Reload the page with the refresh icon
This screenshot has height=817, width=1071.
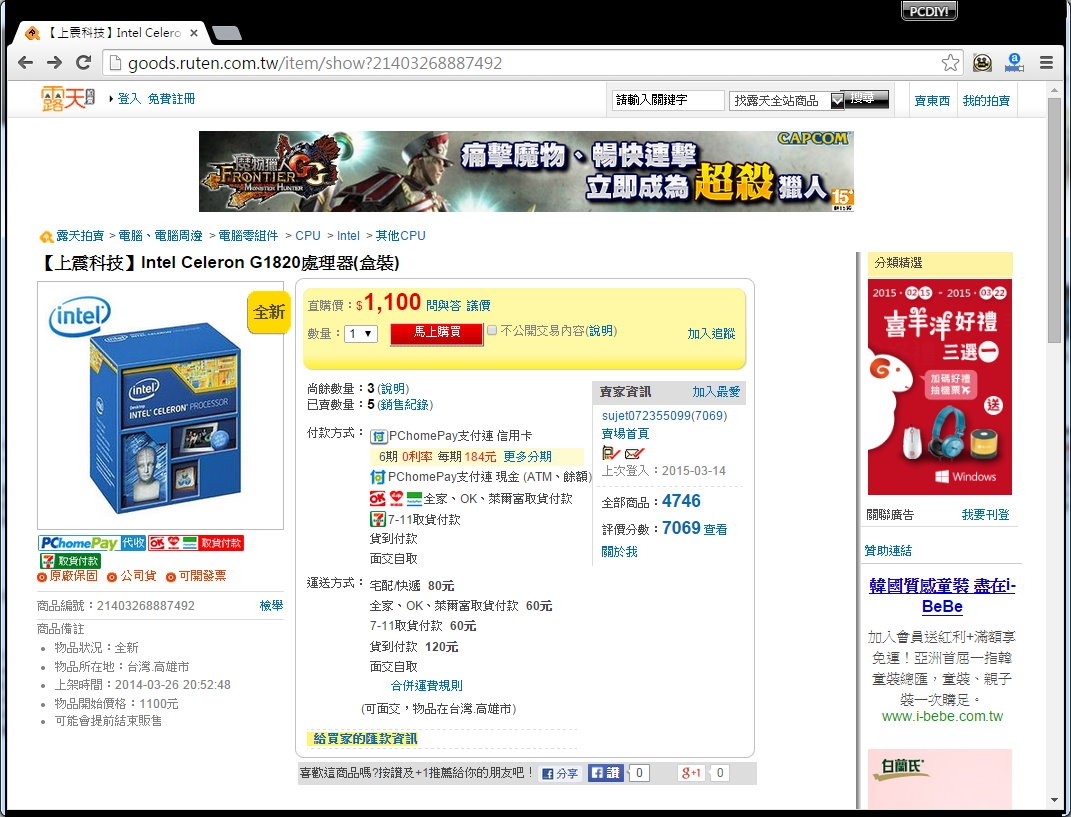tap(83, 63)
